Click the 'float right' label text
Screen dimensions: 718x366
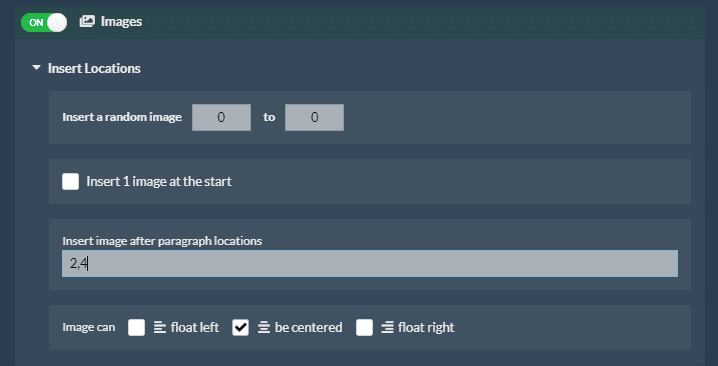tap(426, 328)
